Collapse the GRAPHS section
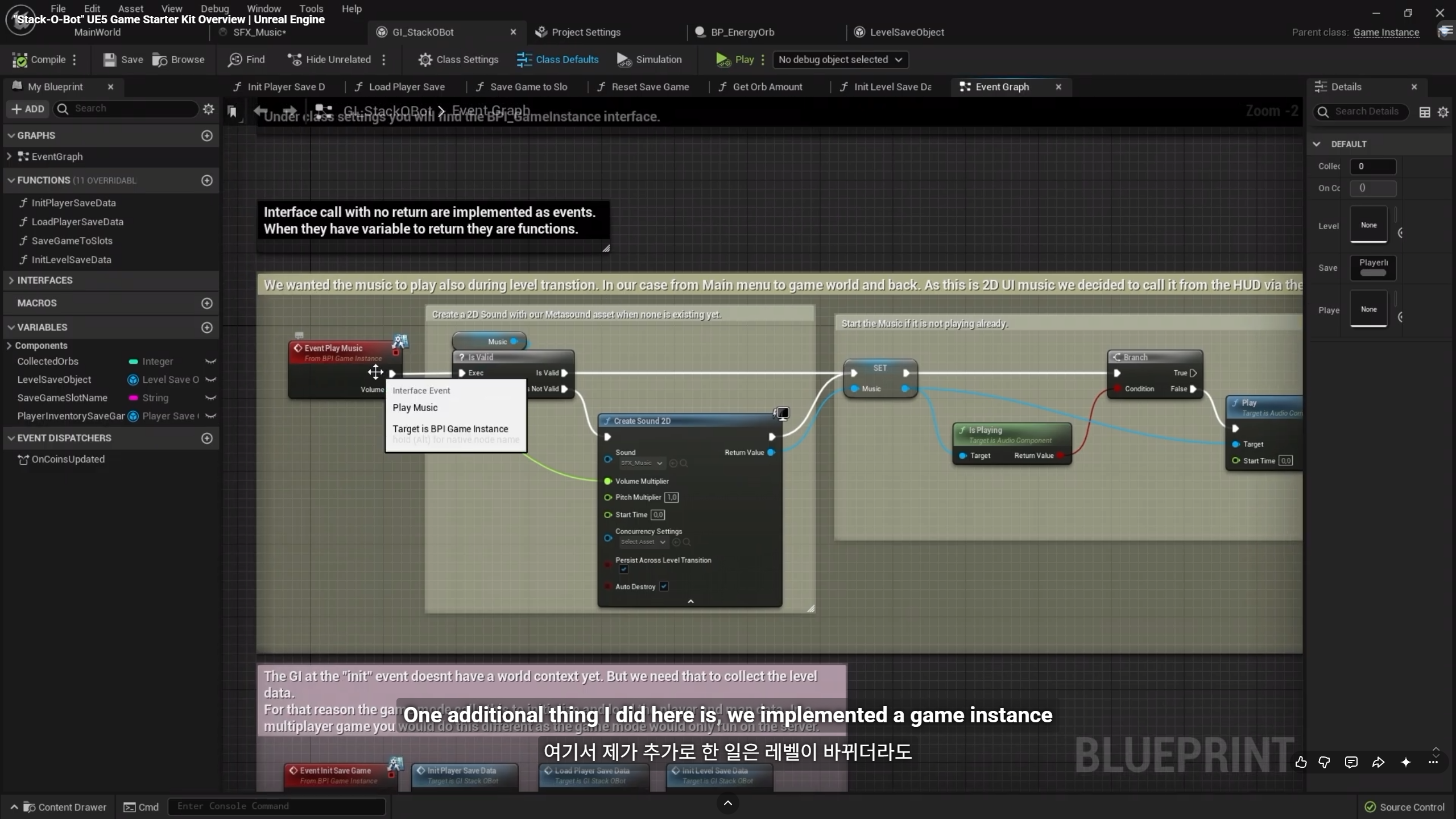The height and width of the screenshot is (819, 1456). (11, 135)
